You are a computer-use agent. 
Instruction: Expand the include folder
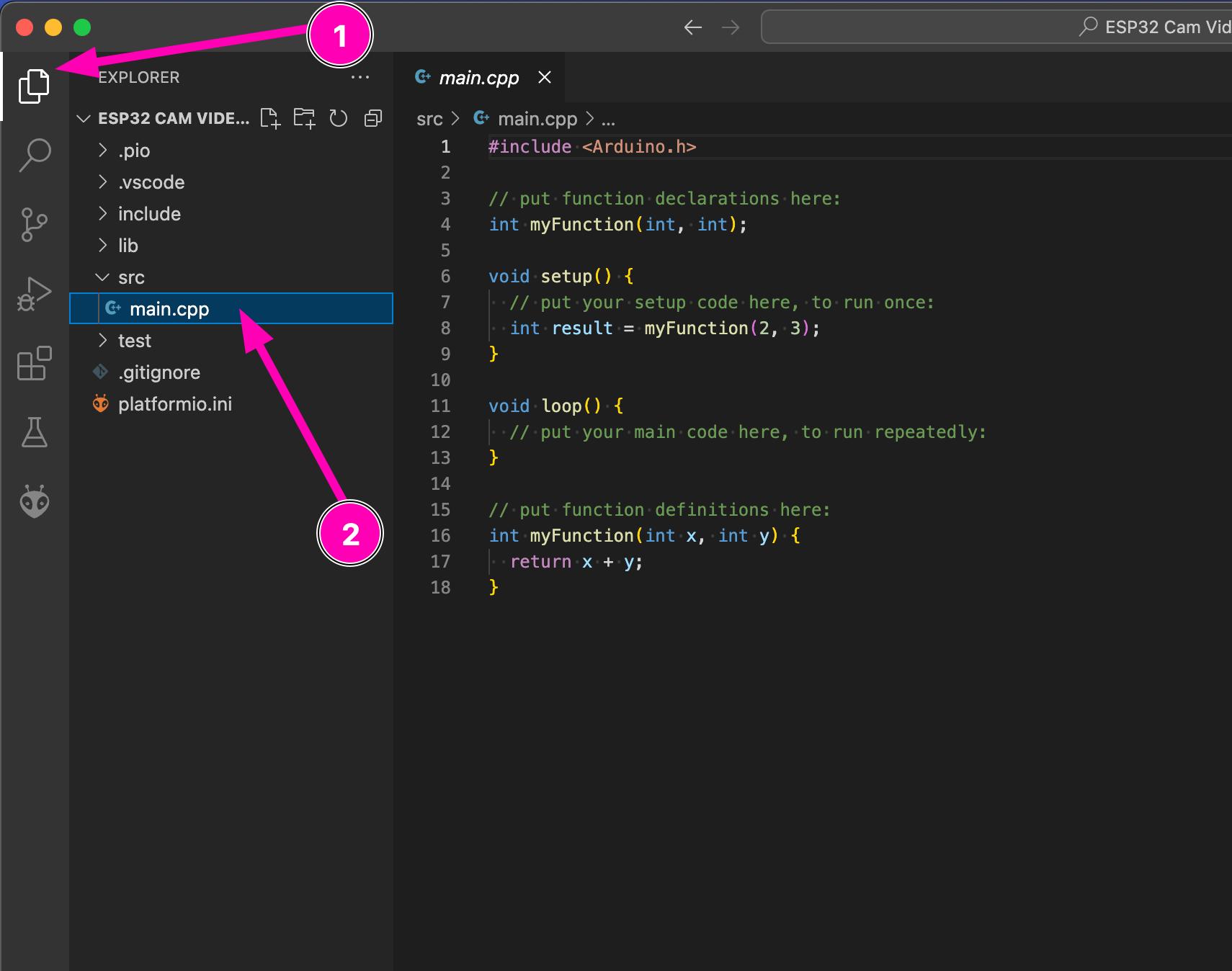(x=232, y=214)
